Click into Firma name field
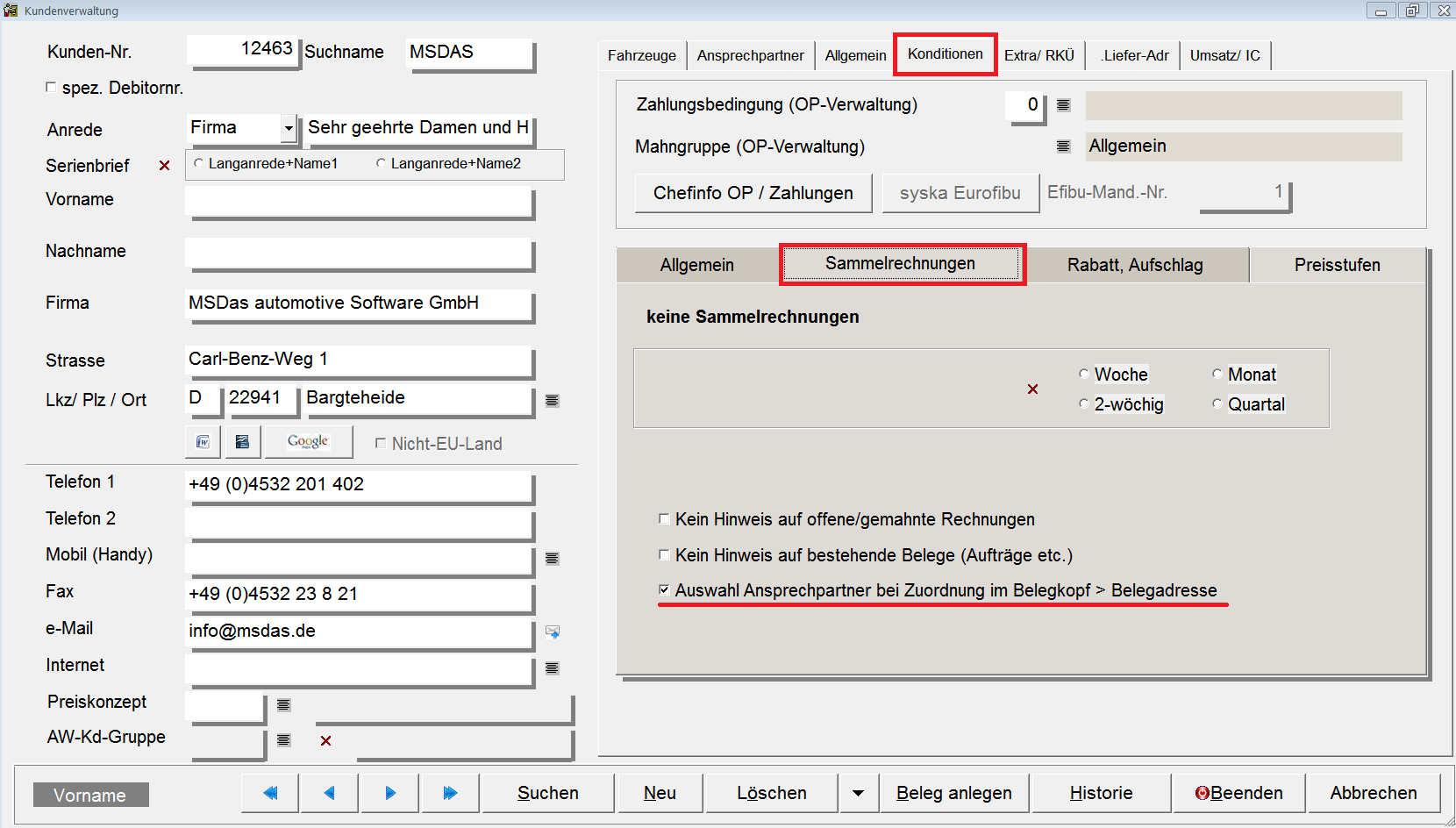Viewport: 1456px width, 828px height. (x=360, y=304)
